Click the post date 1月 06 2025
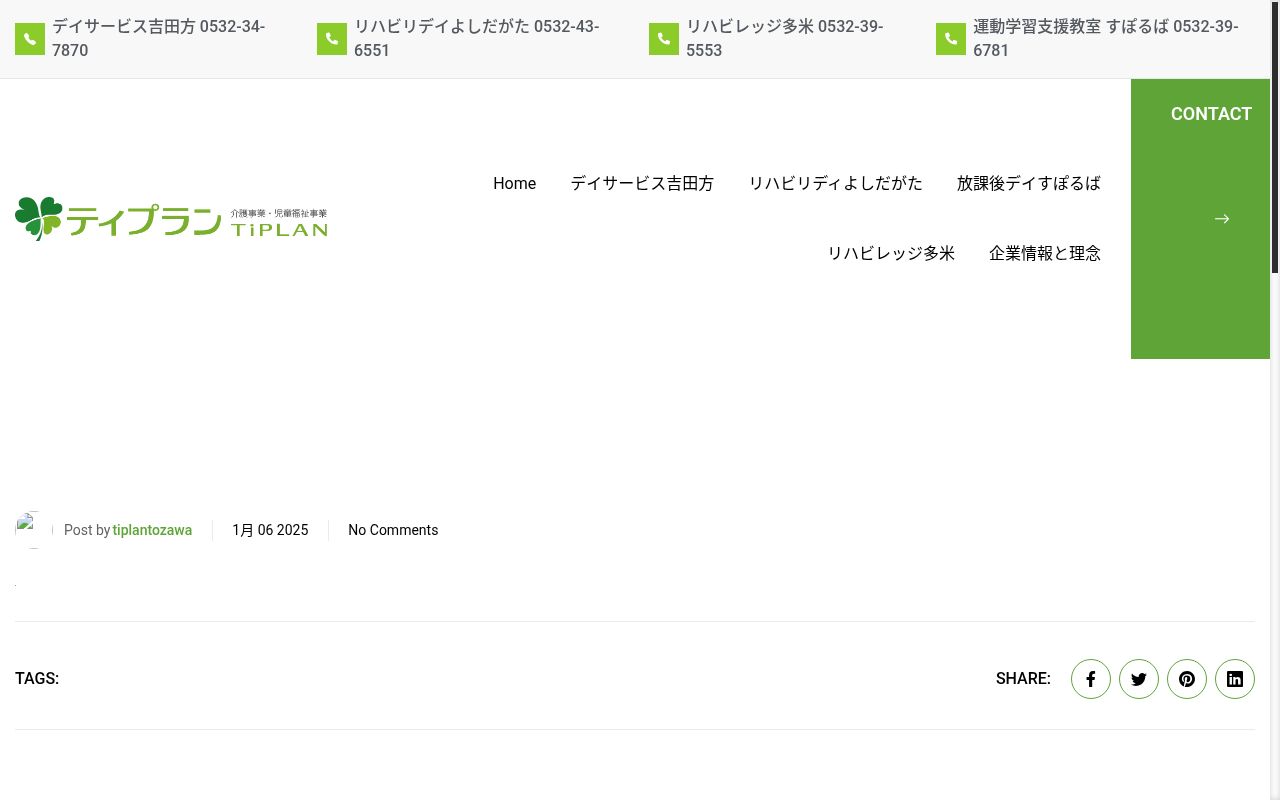This screenshot has height=800, width=1280. click(270, 530)
